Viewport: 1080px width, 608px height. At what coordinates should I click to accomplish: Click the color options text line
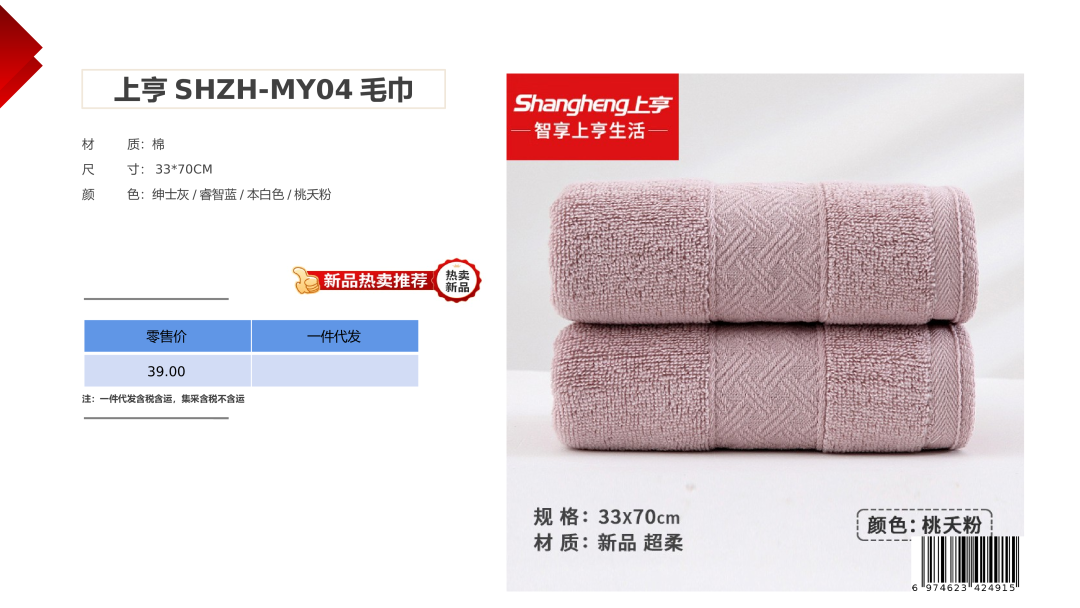(x=206, y=195)
